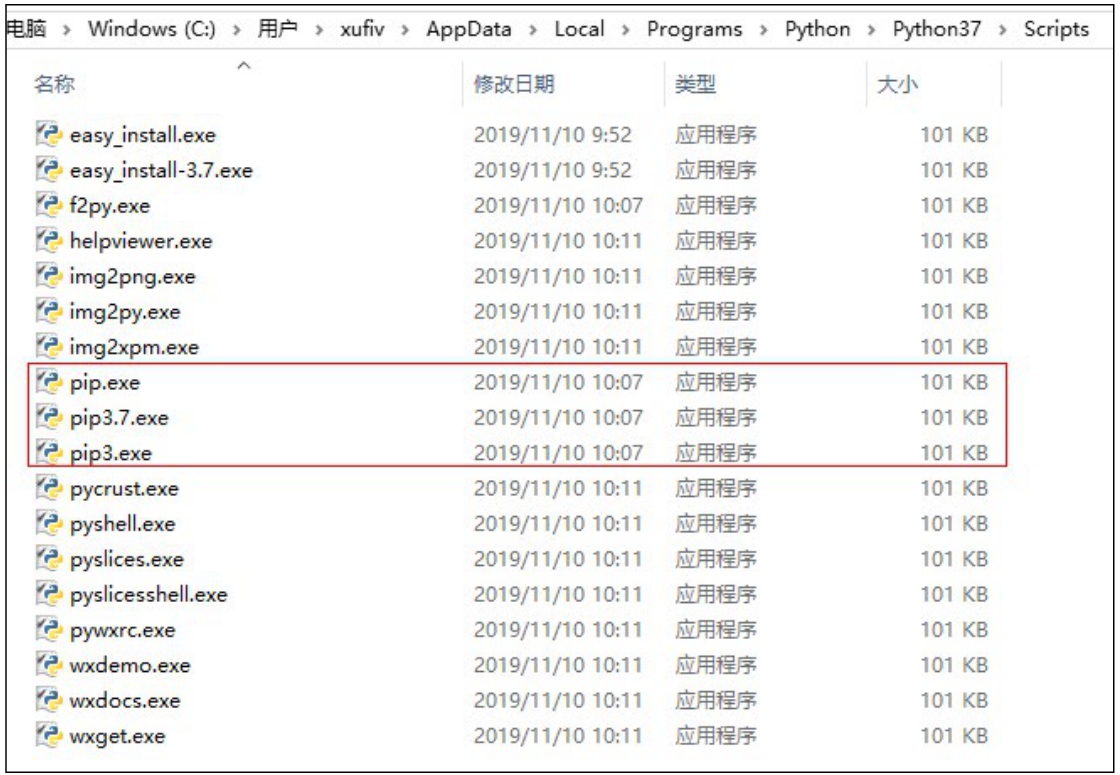Go to Programs folder in breadcrumb
This screenshot has height=775, width=1120.
(x=694, y=29)
